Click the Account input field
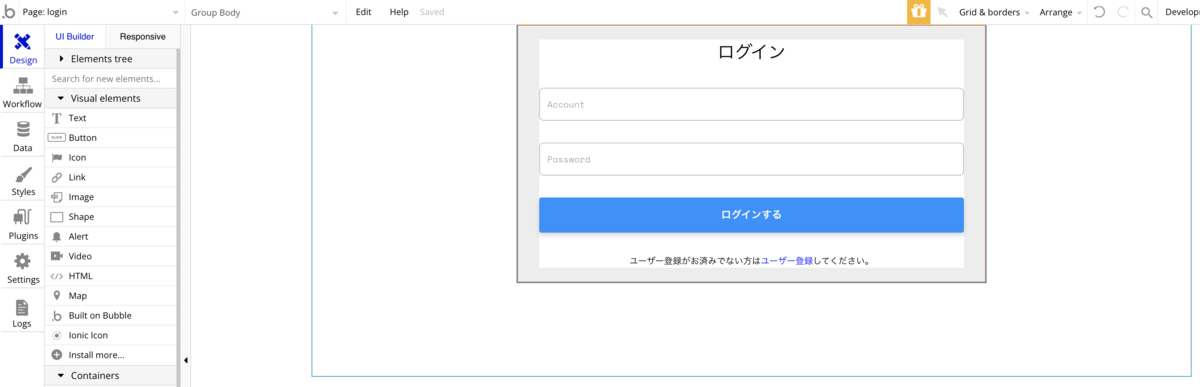1200x387 pixels. pyautogui.click(x=751, y=104)
